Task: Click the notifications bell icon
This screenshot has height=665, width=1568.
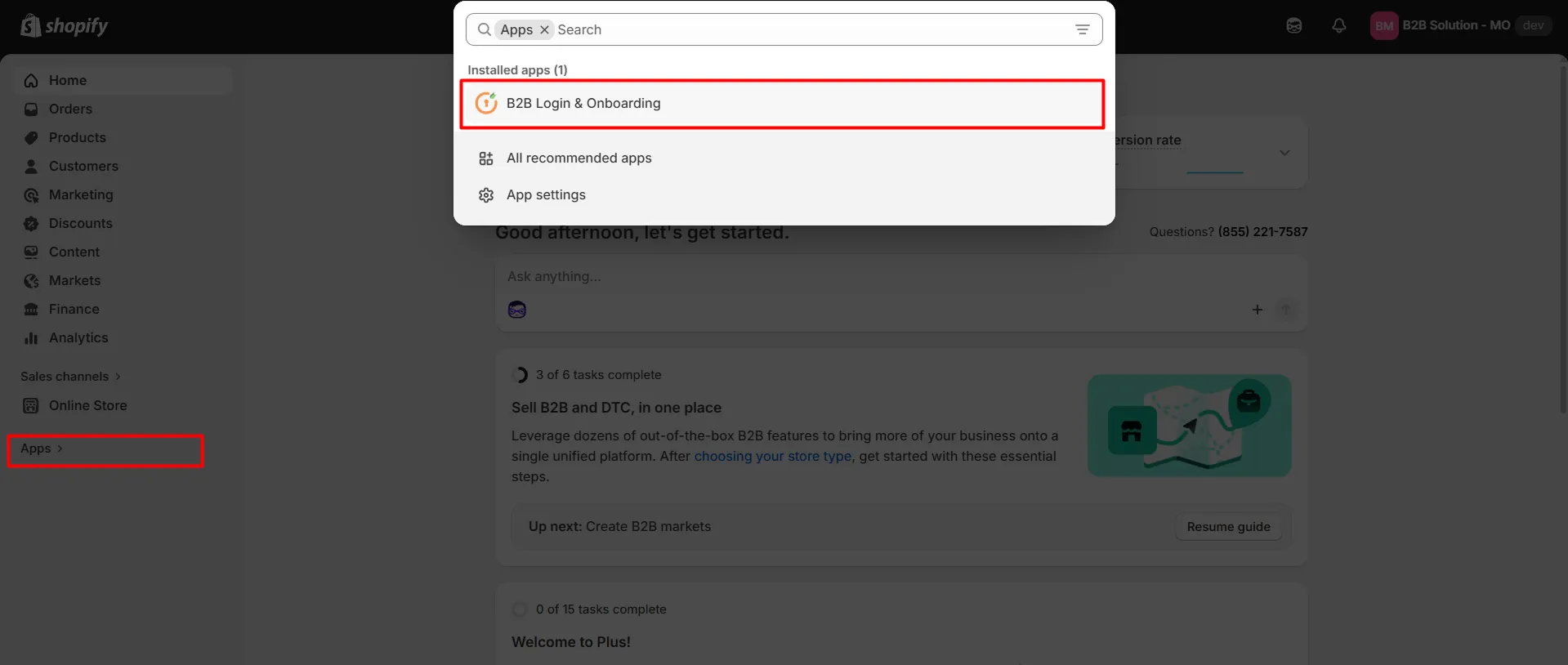Action: pyautogui.click(x=1338, y=25)
